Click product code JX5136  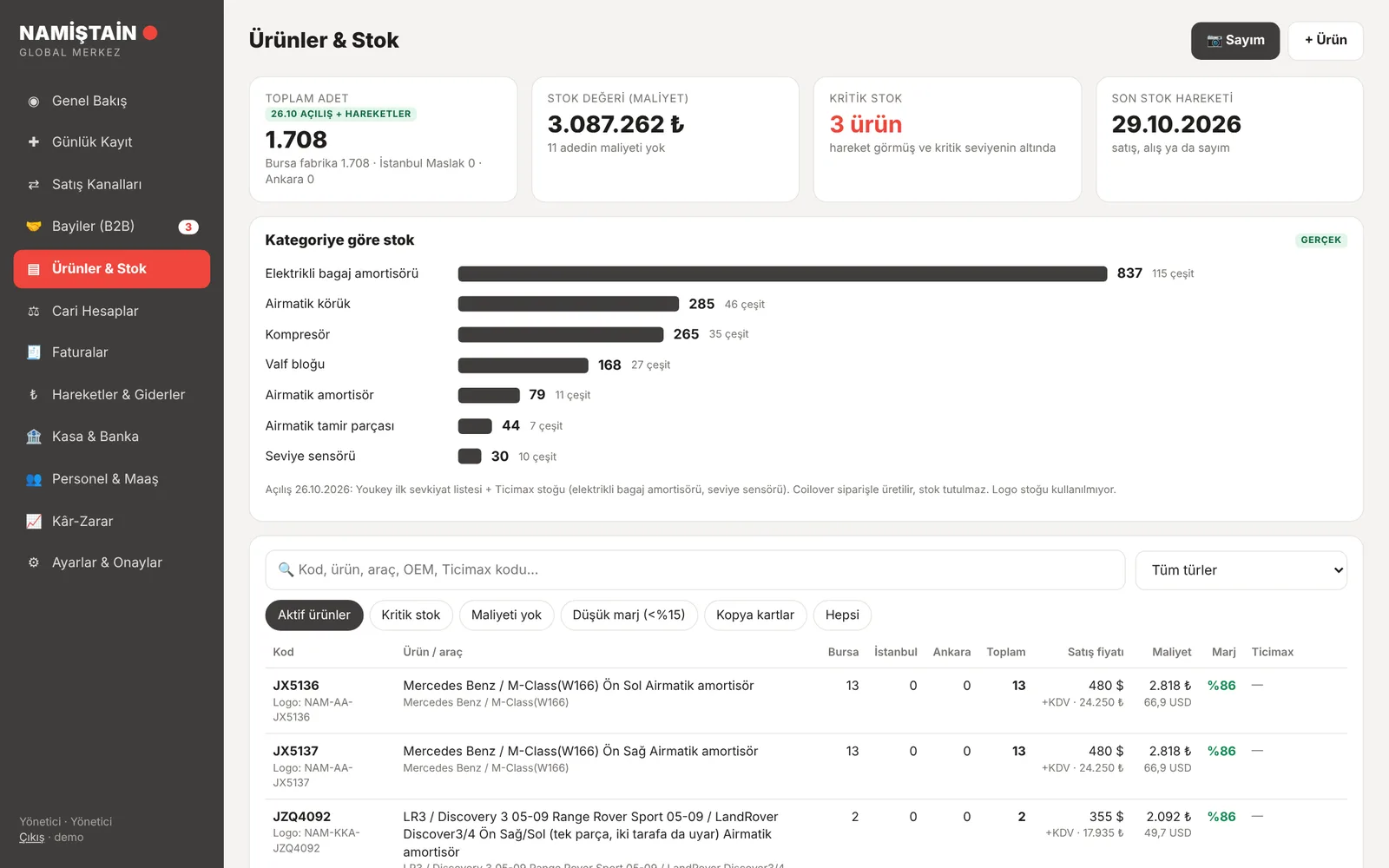pyautogui.click(x=296, y=686)
